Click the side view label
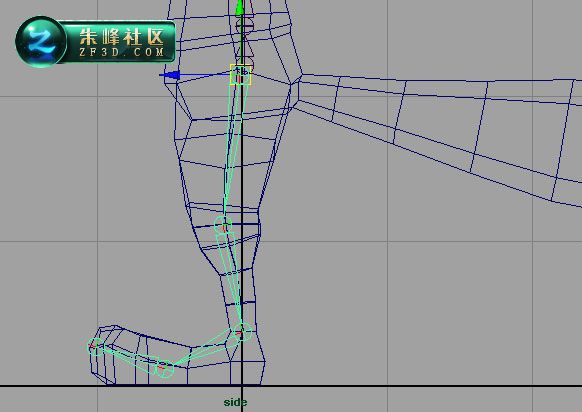The width and height of the screenshot is (582, 412). click(235, 402)
